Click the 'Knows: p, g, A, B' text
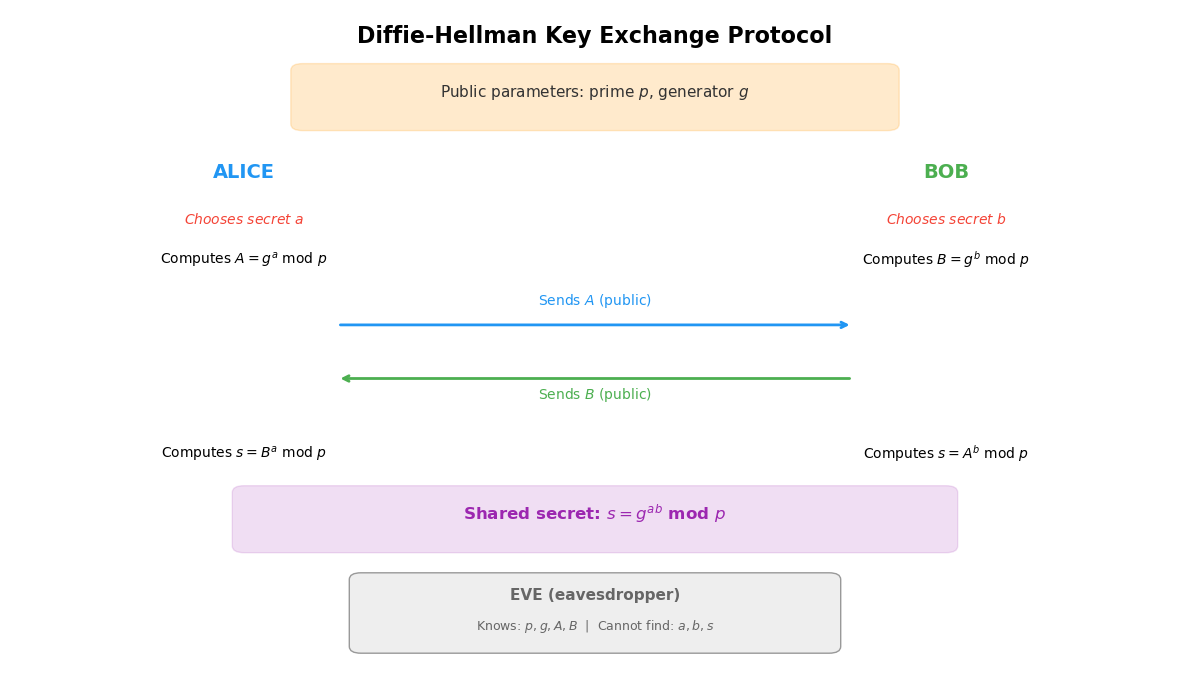Screen dimensions: 1189x690 click(x=527, y=627)
